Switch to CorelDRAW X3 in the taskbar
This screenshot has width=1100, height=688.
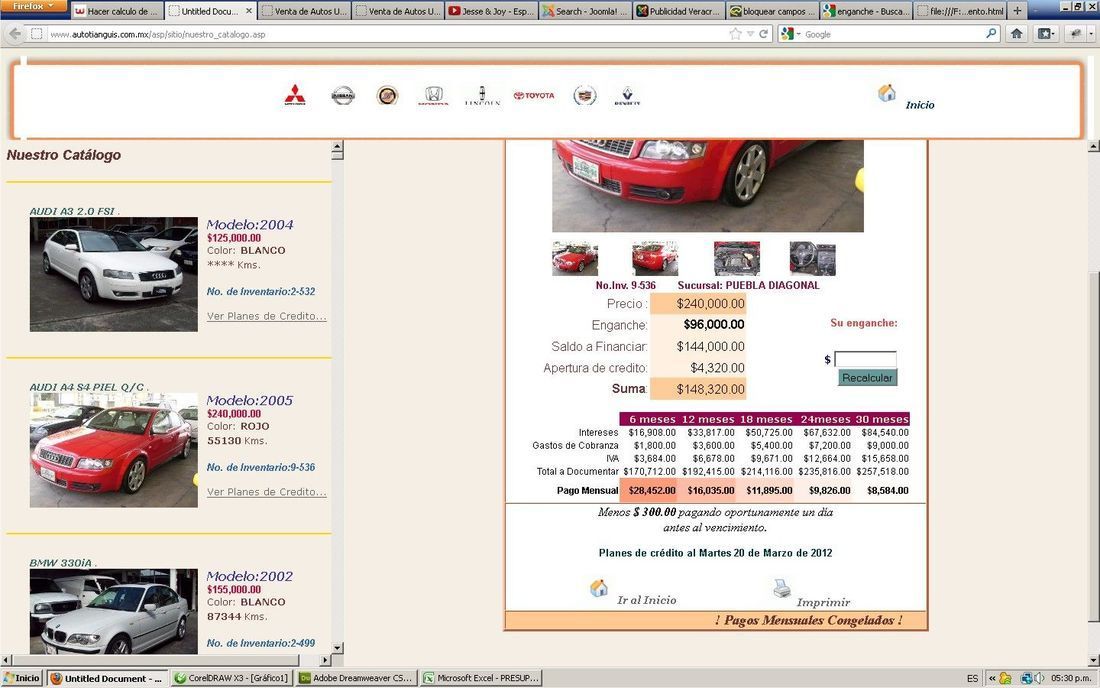(x=231, y=678)
